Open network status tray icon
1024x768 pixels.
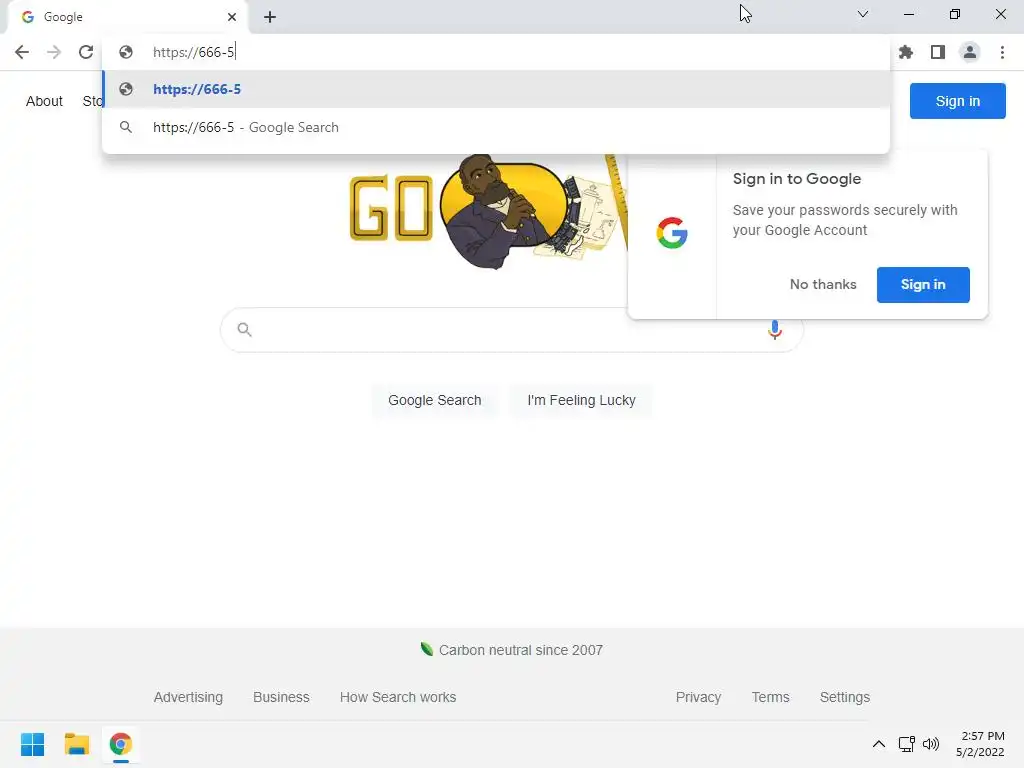pyautogui.click(x=906, y=744)
